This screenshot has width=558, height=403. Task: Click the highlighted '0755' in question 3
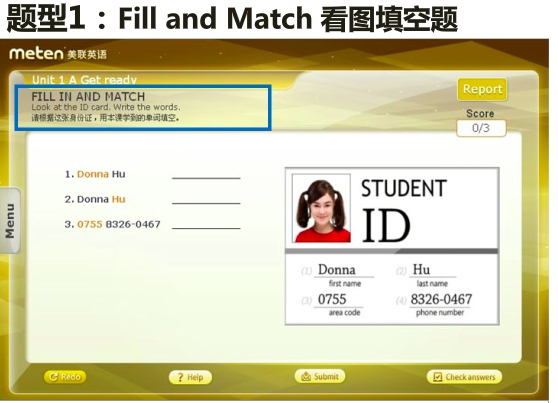pyautogui.click(x=90, y=224)
